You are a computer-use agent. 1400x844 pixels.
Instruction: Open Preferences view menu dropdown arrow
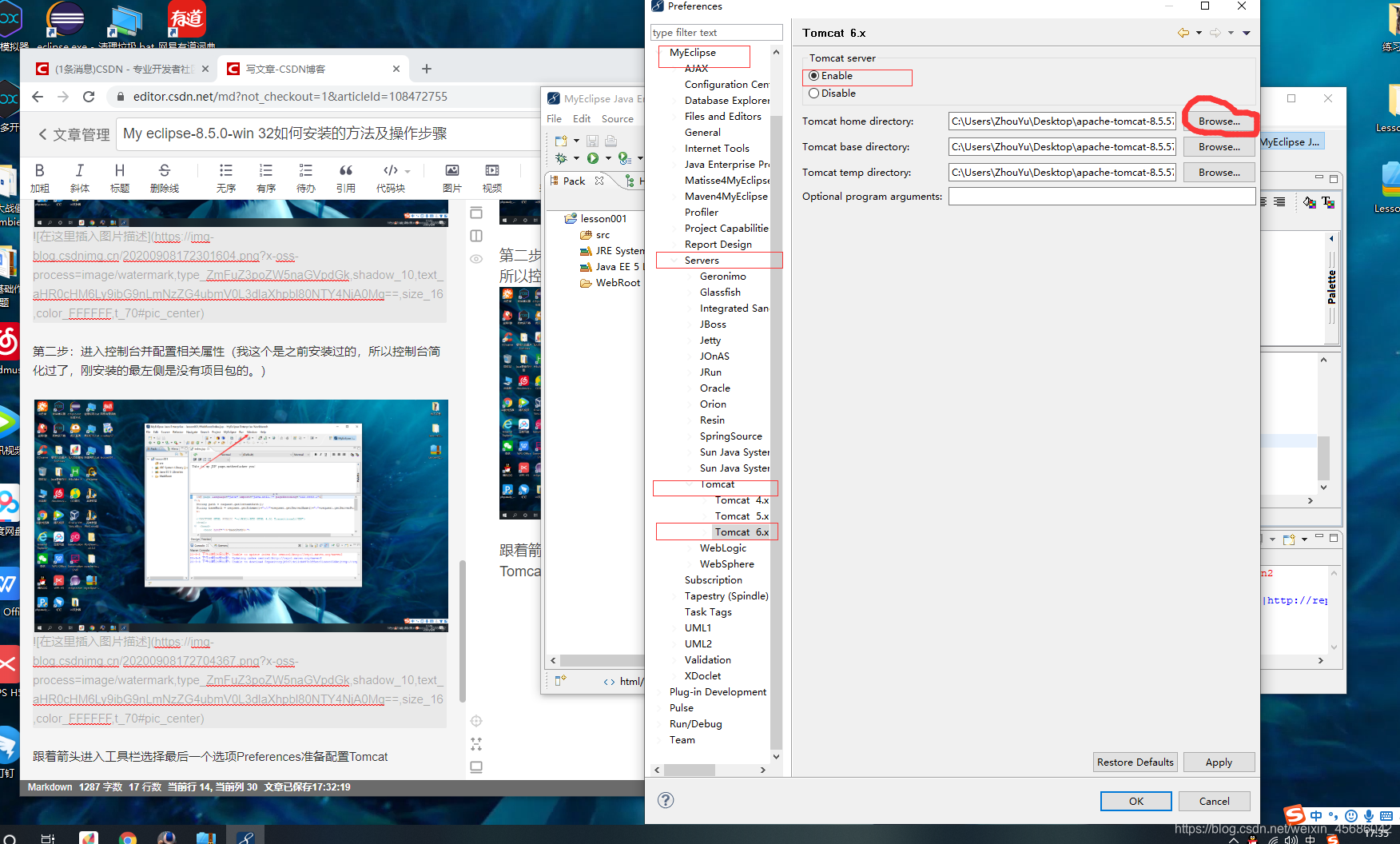1247,33
